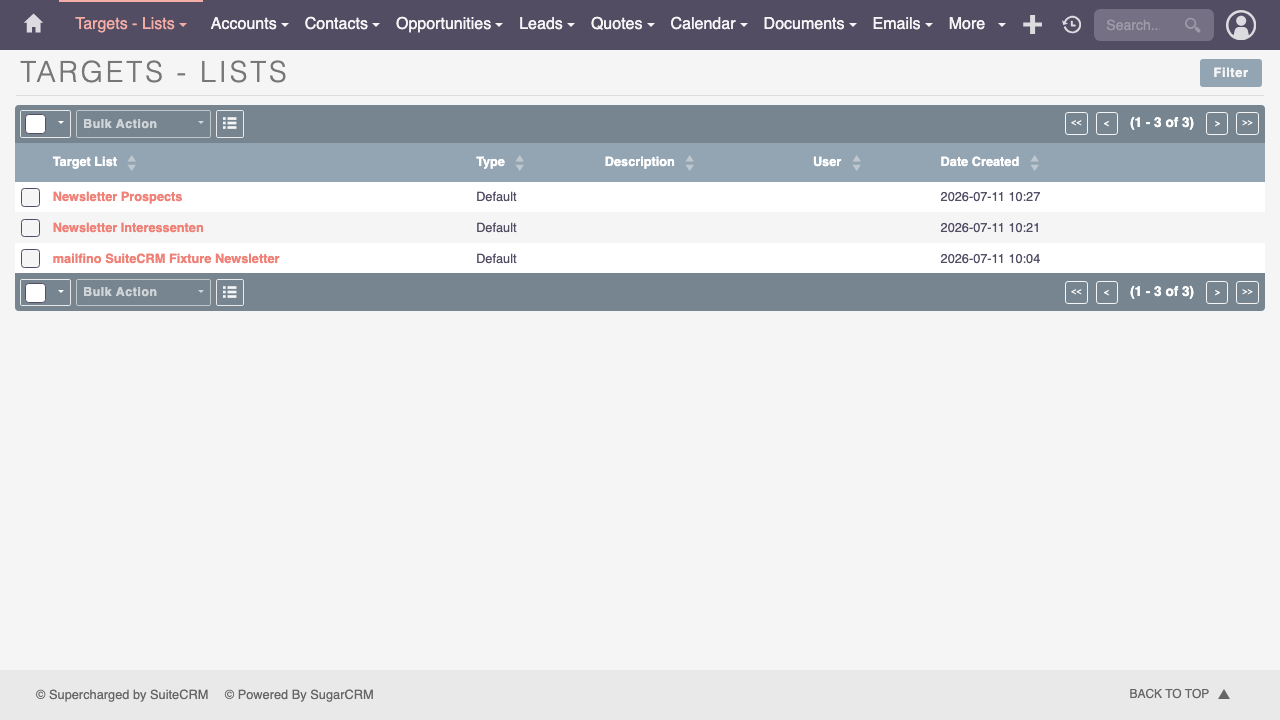This screenshot has width=1280, height=720.
Task: Show recently viewed history icon
Action: click(1072, 25)
